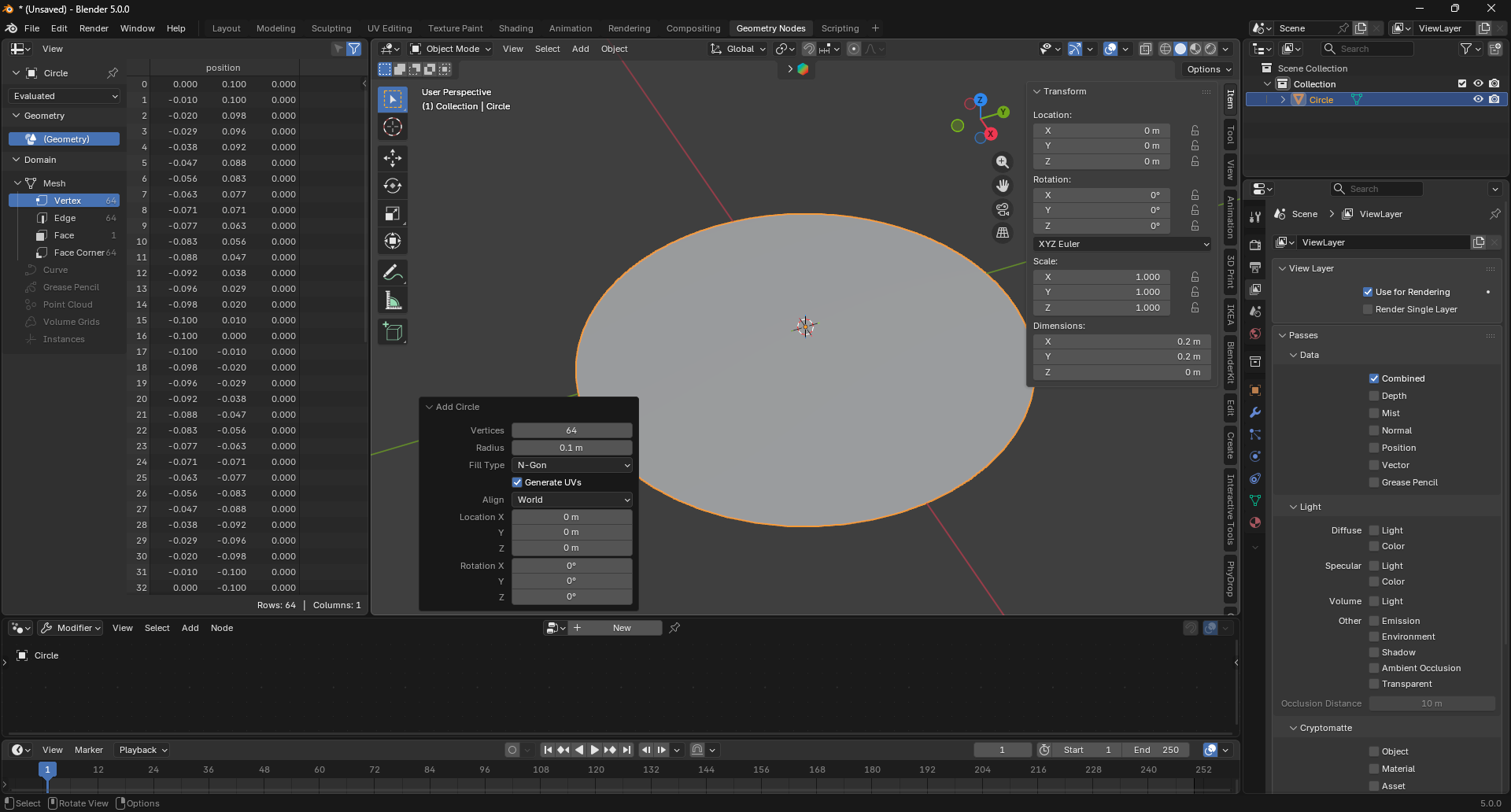Screen dimensions: 1511x812
Task: Enable Render Single Layer checkbox
Action: pyautogui.click(x=1368, y=309)
